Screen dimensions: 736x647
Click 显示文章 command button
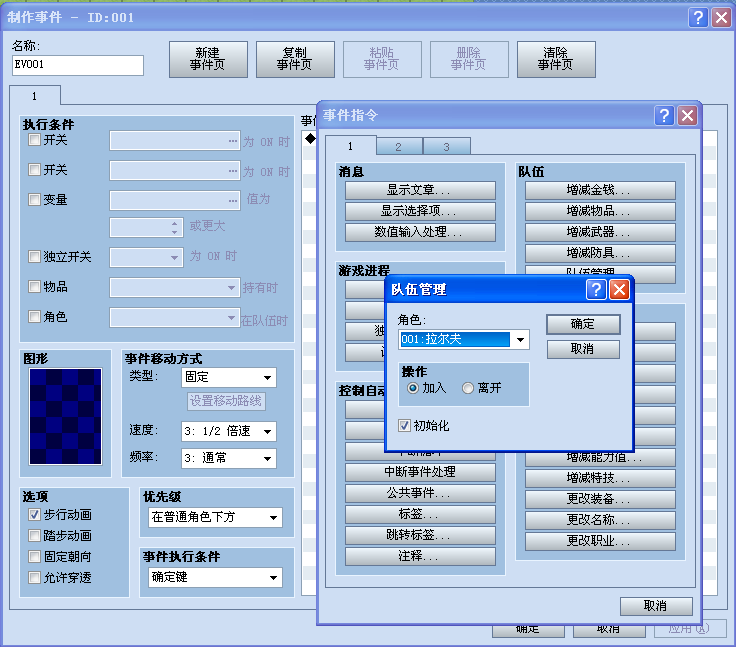[x=420, y=191]
